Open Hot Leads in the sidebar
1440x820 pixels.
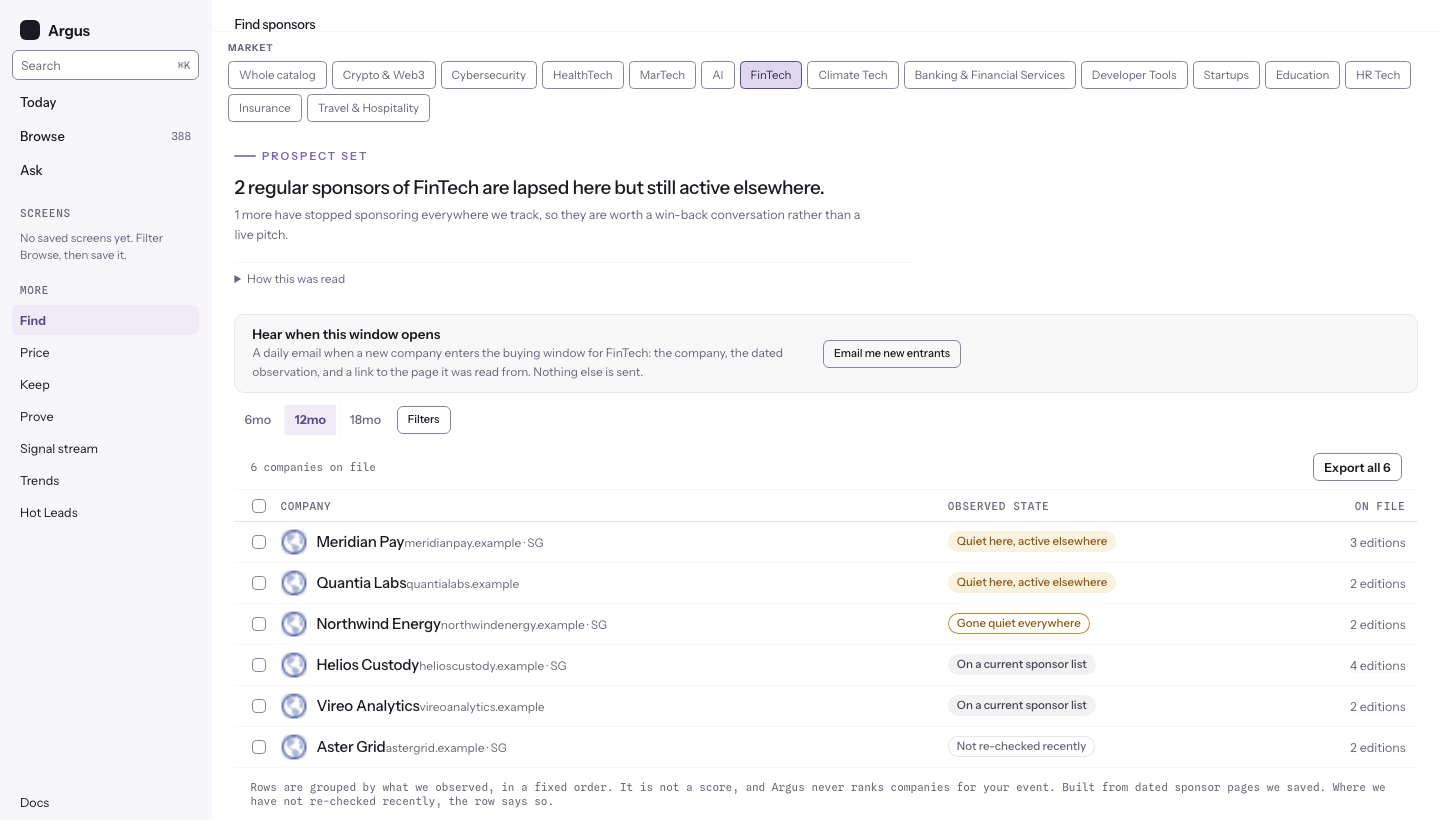(x=105, y=513)
